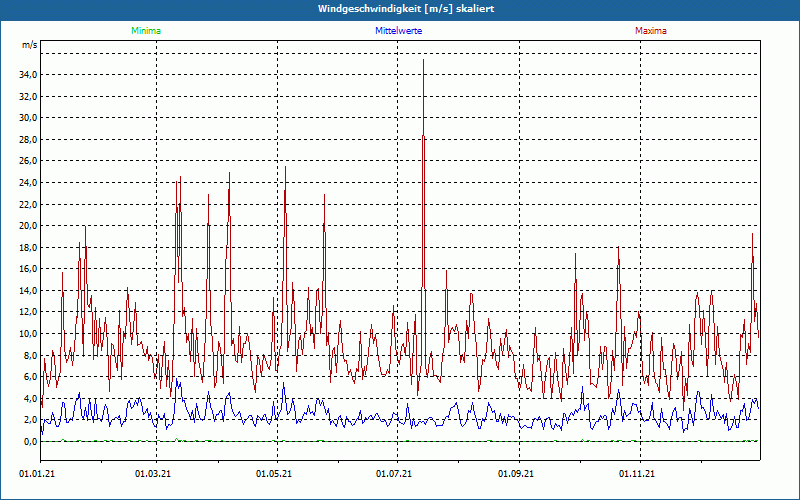Click the 18,0 y-axis value
This screenshot has height=500, width=800.
(28, 247)
